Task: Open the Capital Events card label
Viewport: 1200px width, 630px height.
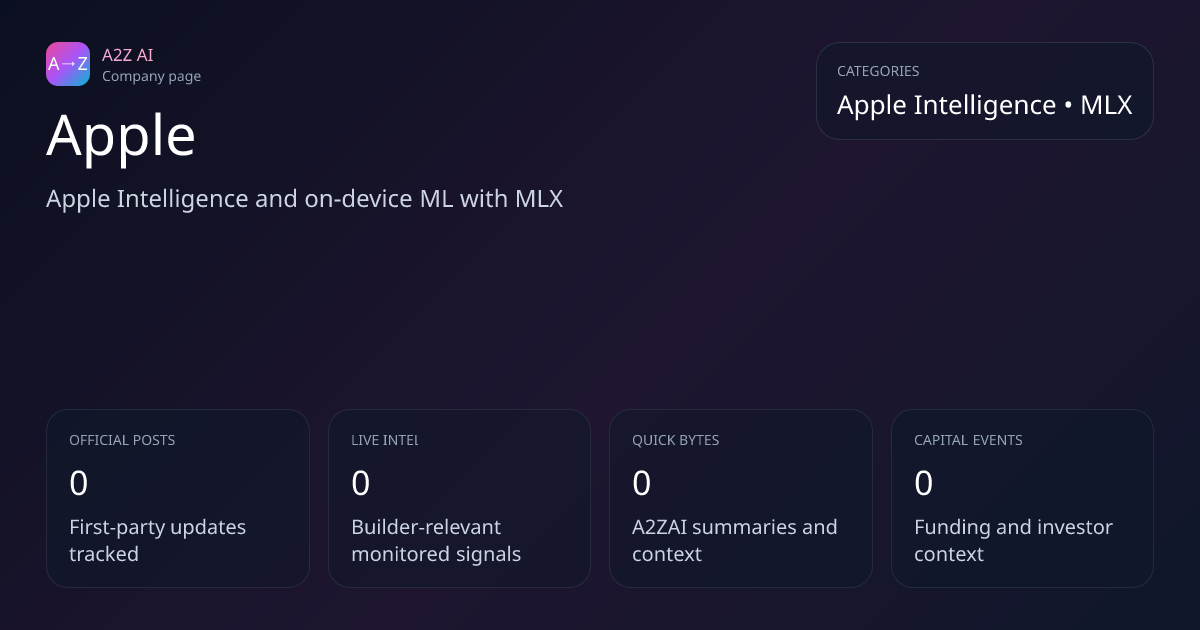Action: tap(968, 440)
